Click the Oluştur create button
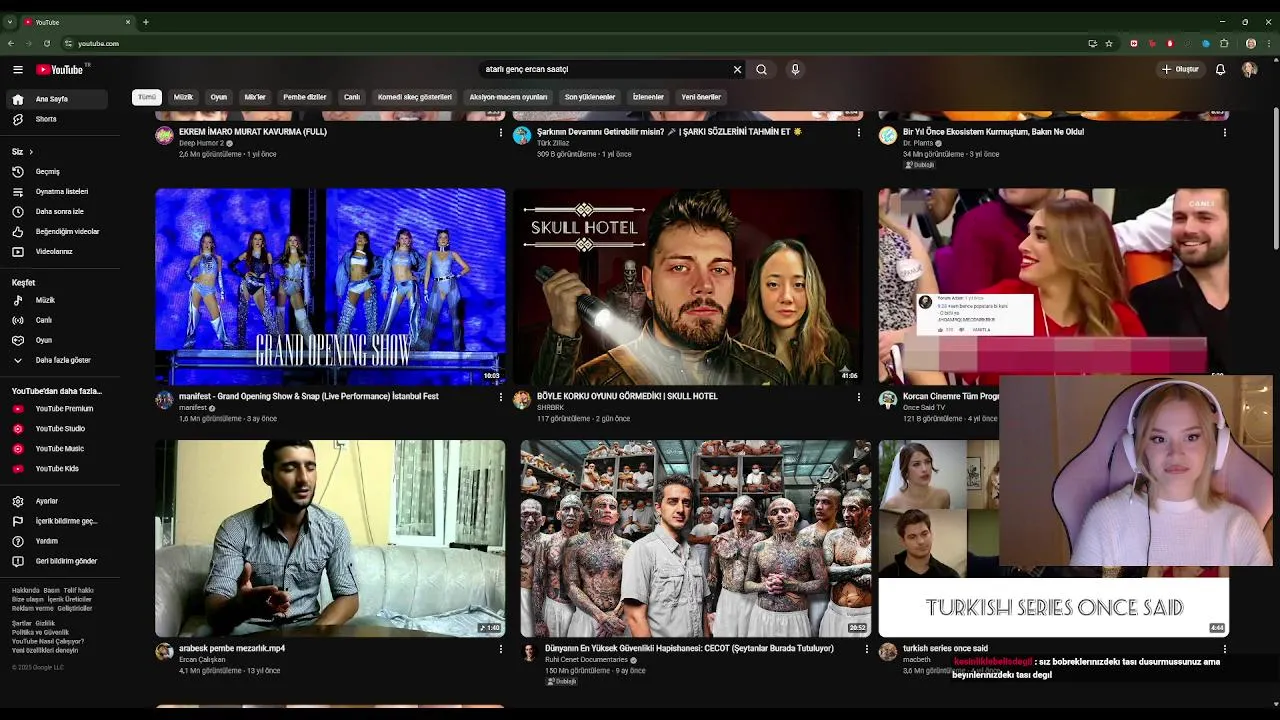The width and height of the screenshot is (1280, 720). [1180, 69]
